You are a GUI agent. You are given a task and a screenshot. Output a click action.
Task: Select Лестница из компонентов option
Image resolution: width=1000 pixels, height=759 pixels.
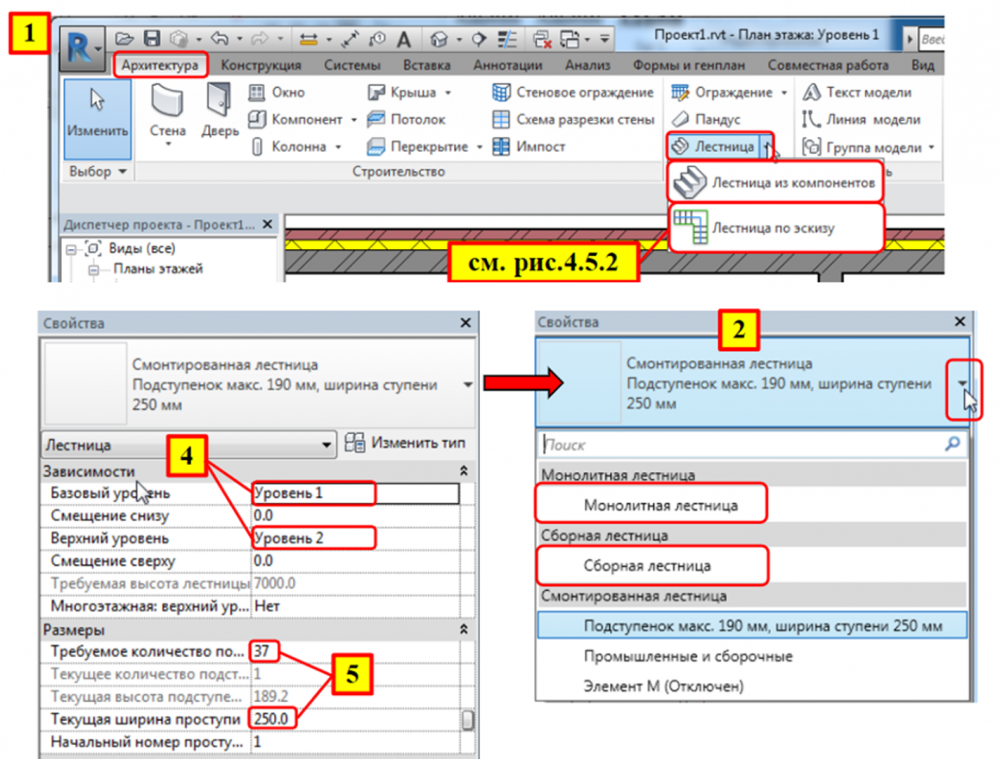tap(776, 183)
